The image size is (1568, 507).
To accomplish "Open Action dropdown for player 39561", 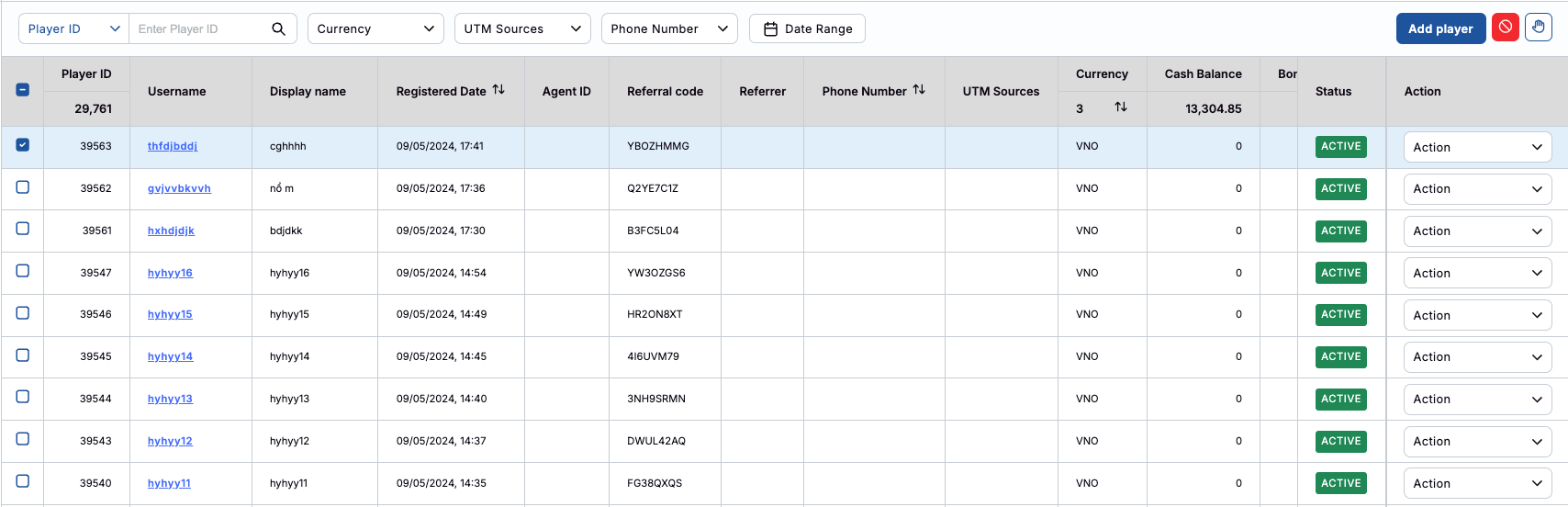I will [x=1477, y=231].
